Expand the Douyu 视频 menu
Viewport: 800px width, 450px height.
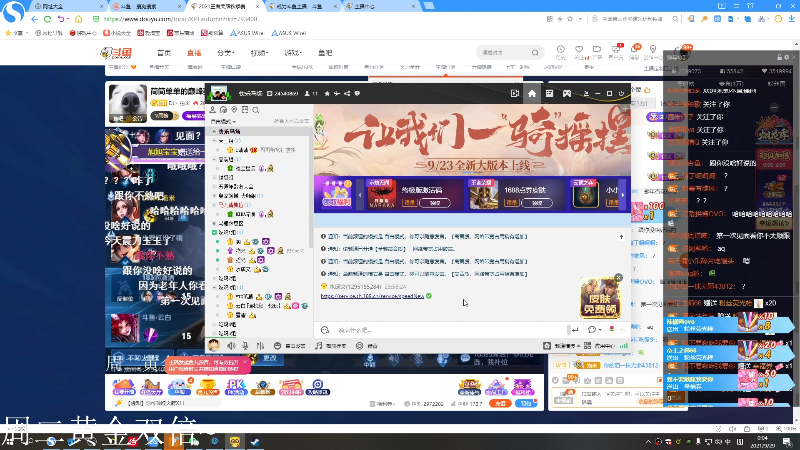(259, 53)
